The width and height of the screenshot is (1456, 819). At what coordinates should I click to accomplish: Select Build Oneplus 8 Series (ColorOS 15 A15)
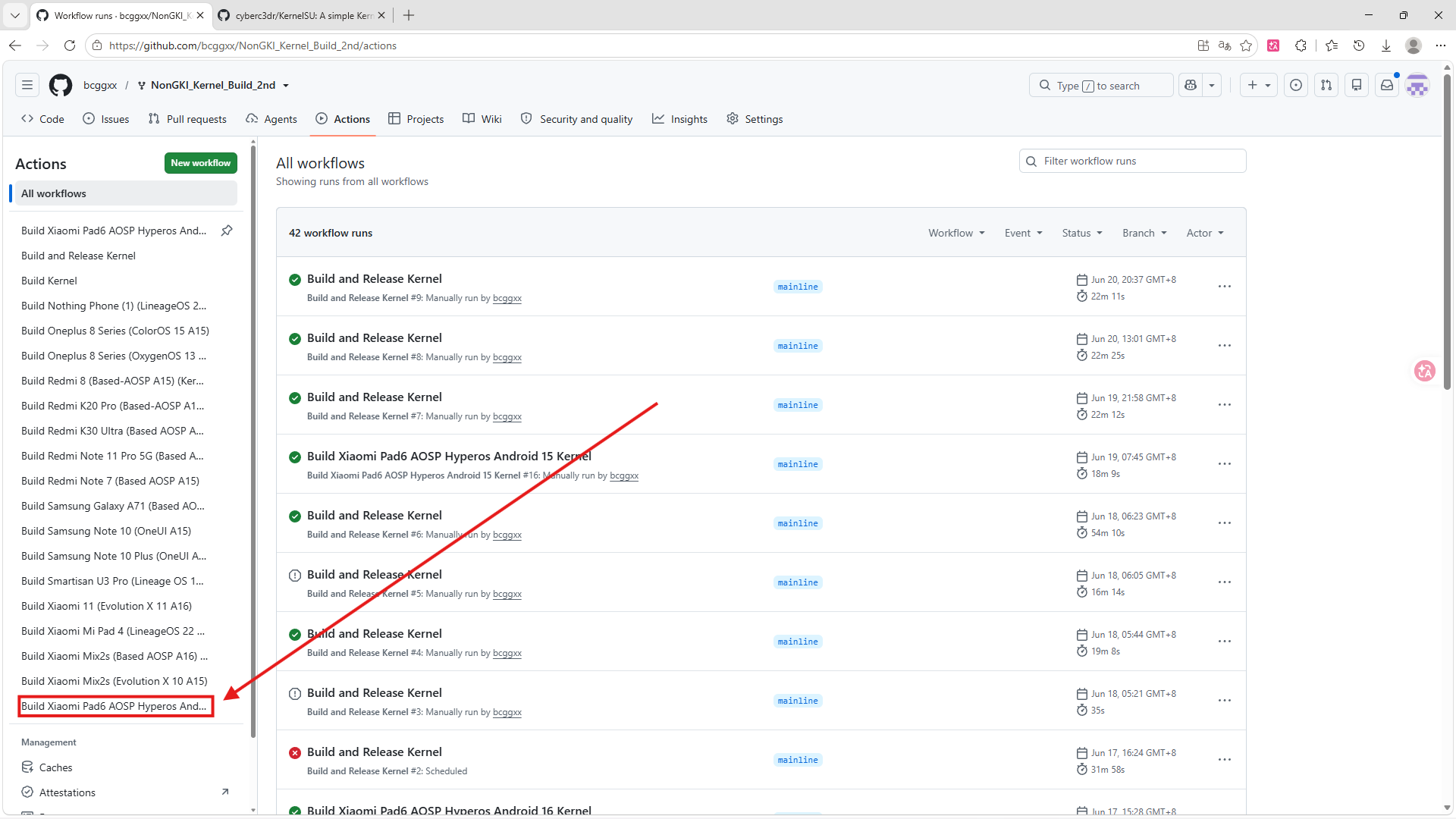coord(115,331)
